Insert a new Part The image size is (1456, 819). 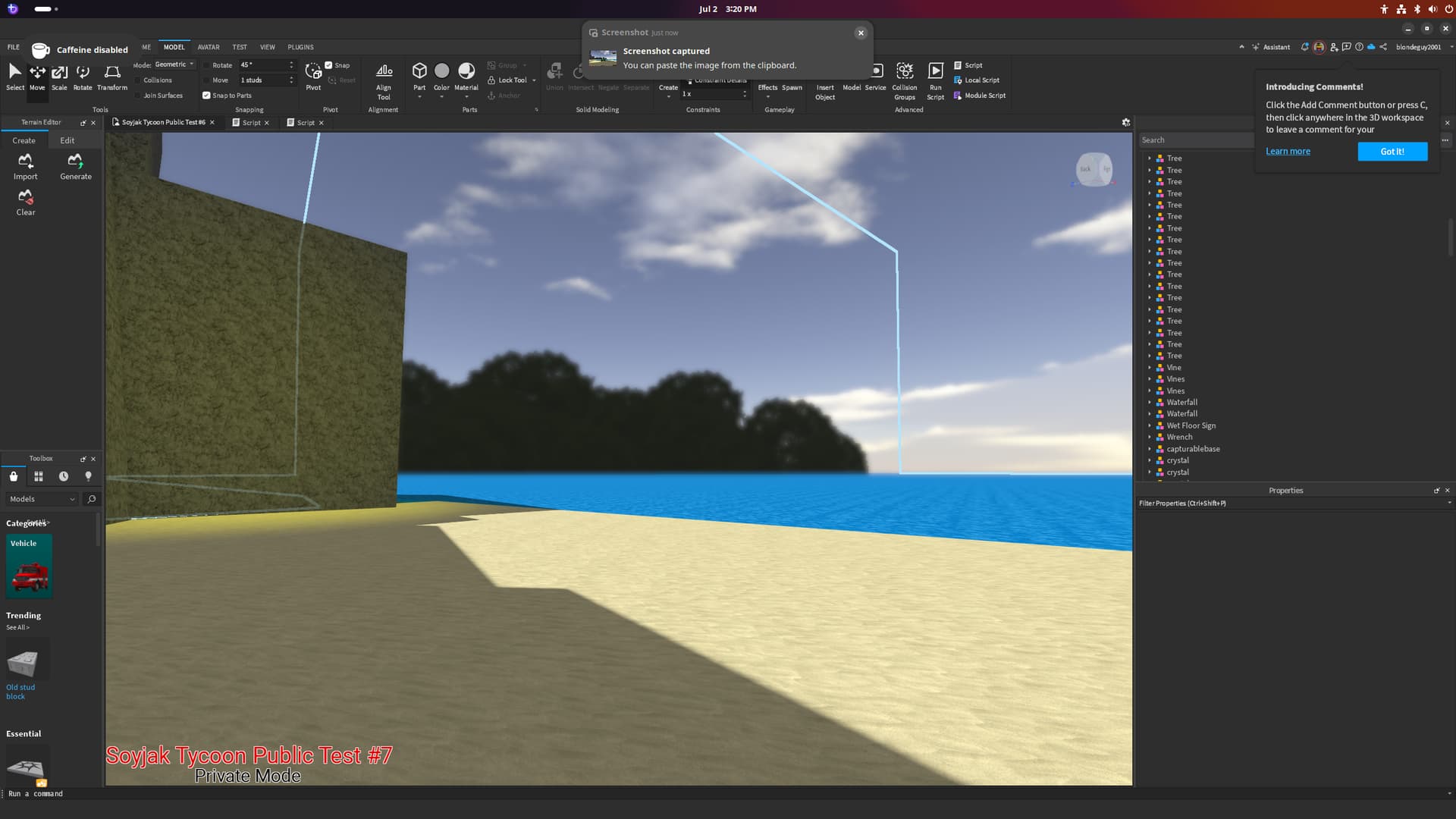coord(419,71)
